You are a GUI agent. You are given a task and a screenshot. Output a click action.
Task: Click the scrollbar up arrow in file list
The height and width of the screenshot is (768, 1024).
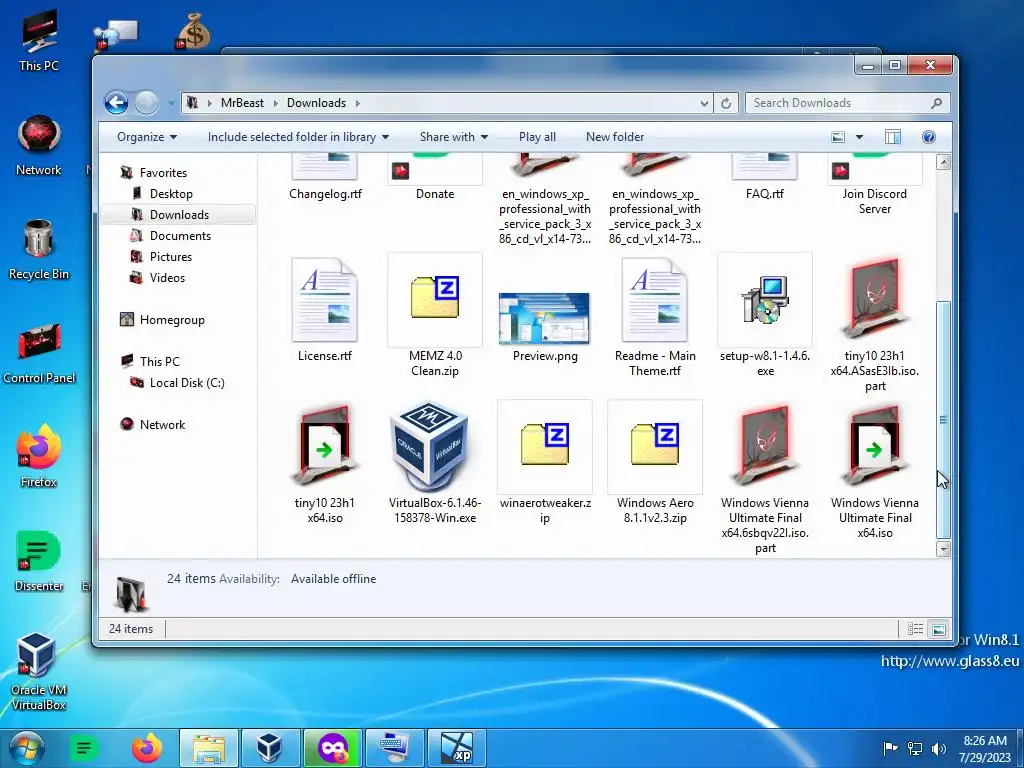[943, 162]
